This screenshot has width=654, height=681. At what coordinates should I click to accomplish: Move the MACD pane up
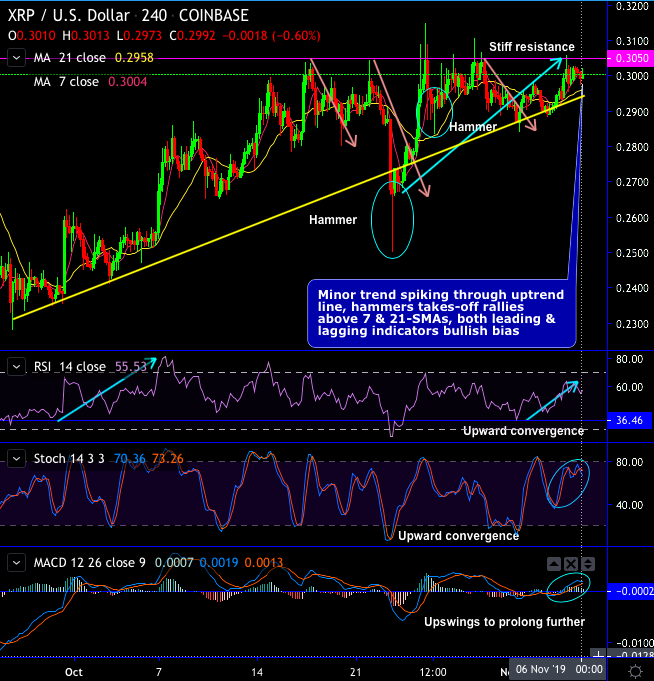click(554, 564)
